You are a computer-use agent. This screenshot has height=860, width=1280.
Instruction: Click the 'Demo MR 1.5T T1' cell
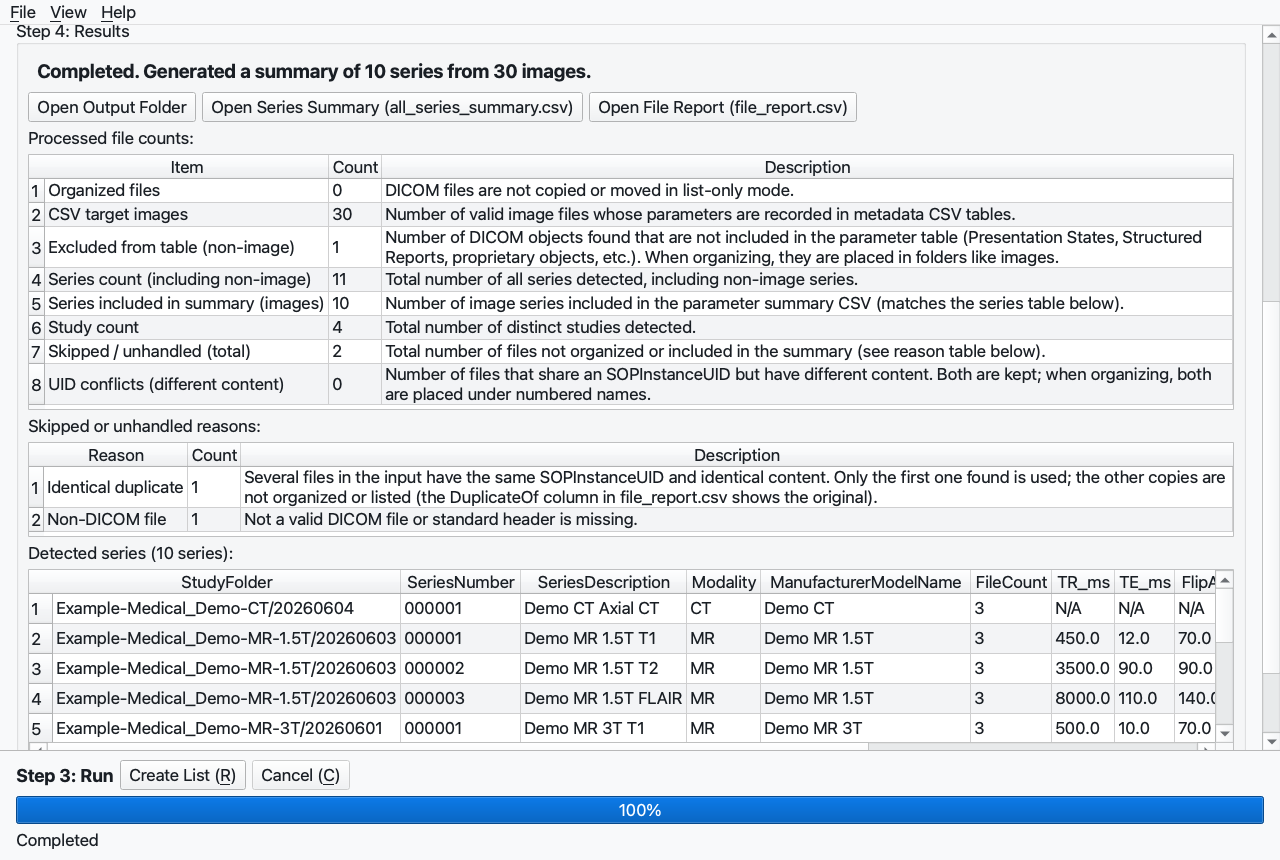coord(604,638)
